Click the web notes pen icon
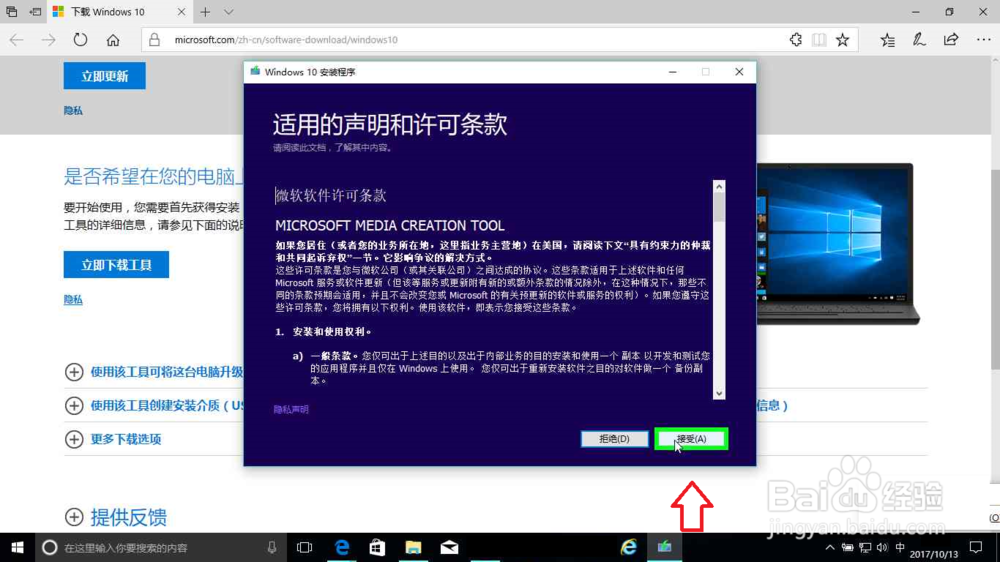Viewport: 1000px width, 562px height. click(x=919, y=40)
